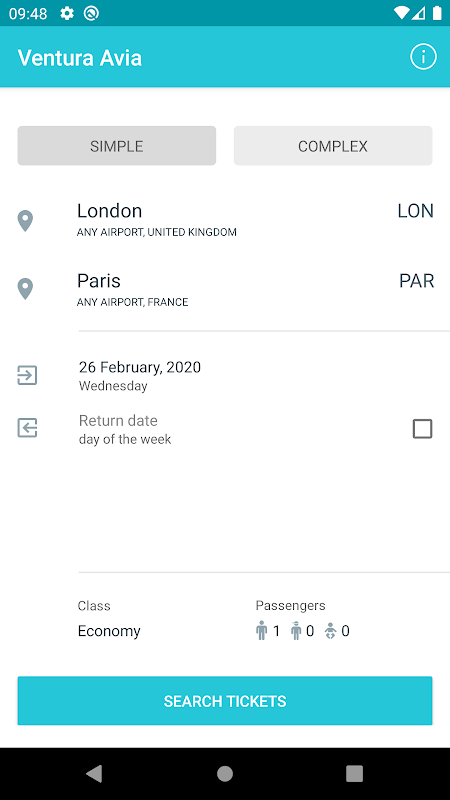Tap the departure date arrow icon
Screen dimensions: 450x800
point(27,375)
